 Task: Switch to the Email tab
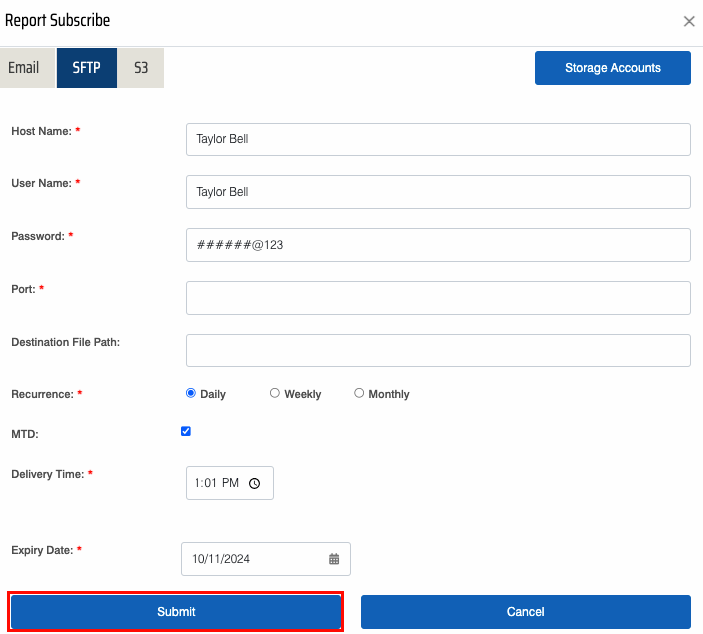click(27, 68)
